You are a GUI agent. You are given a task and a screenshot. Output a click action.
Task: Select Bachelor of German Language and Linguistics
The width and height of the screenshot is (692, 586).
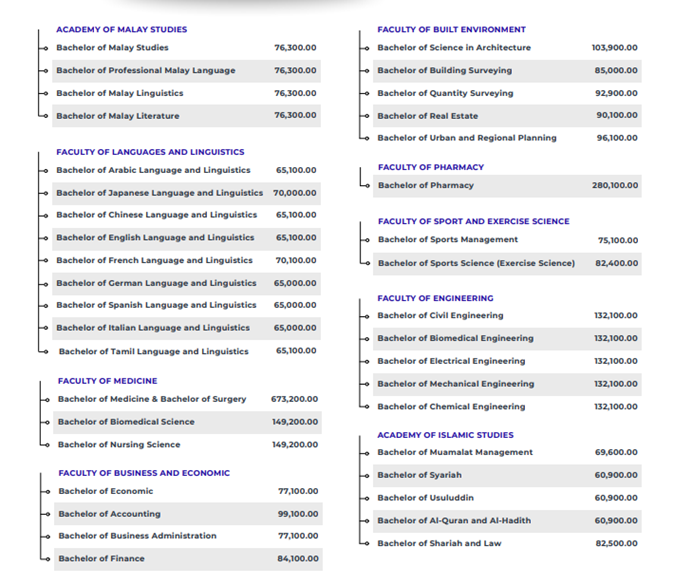[156, 283]
